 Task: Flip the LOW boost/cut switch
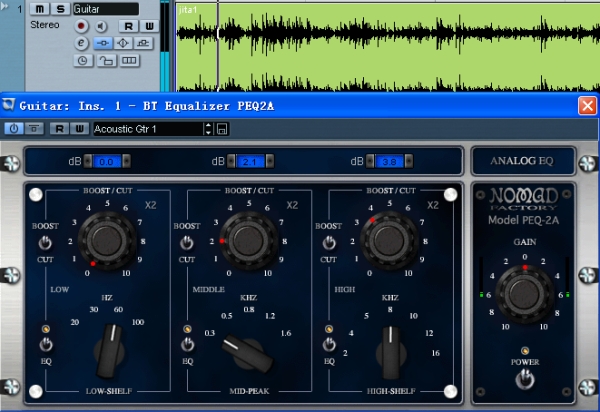pos(45,243)
